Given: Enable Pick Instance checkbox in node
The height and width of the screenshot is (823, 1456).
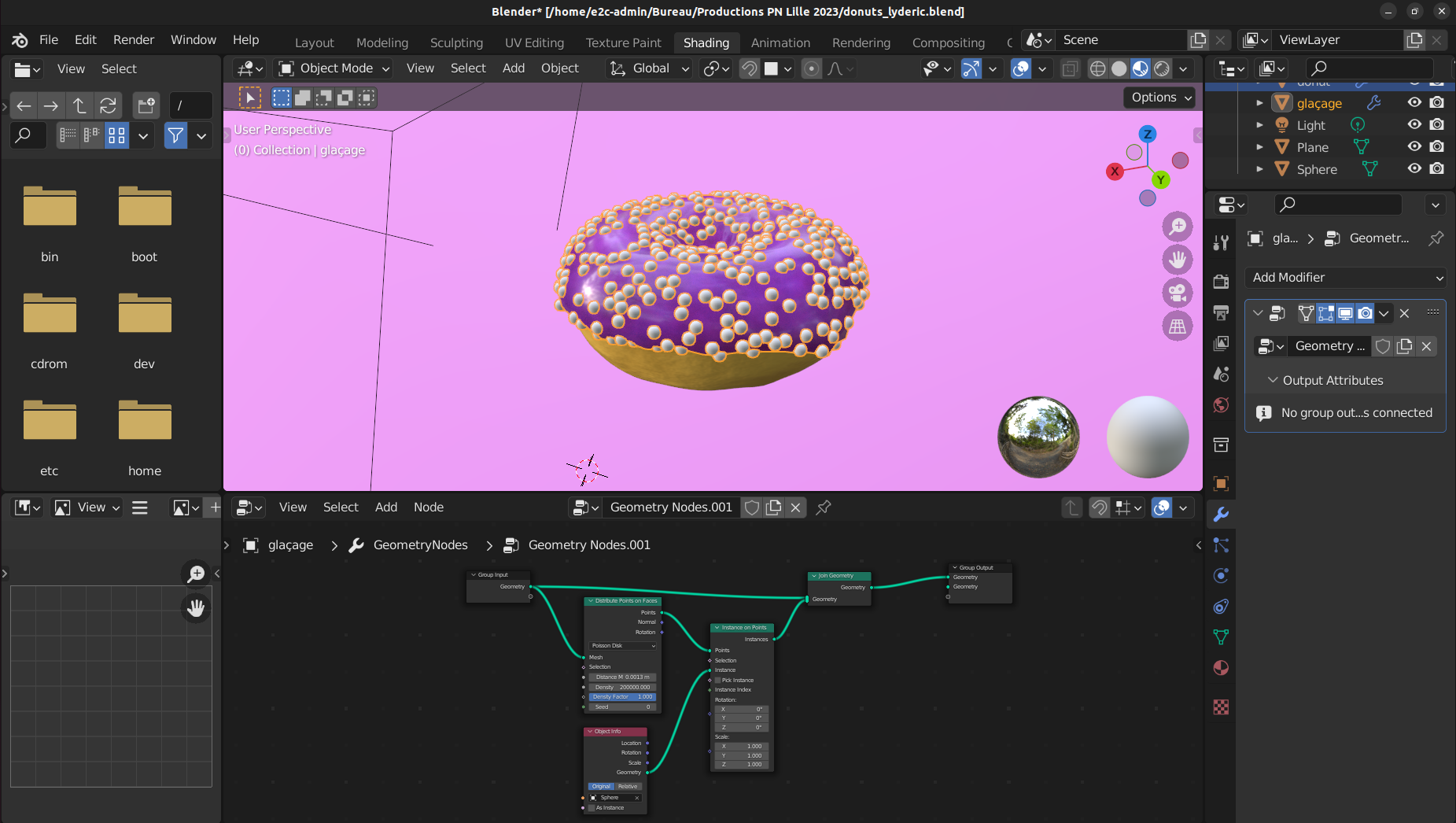Looking at the screenshot, I should click(717, 680).
